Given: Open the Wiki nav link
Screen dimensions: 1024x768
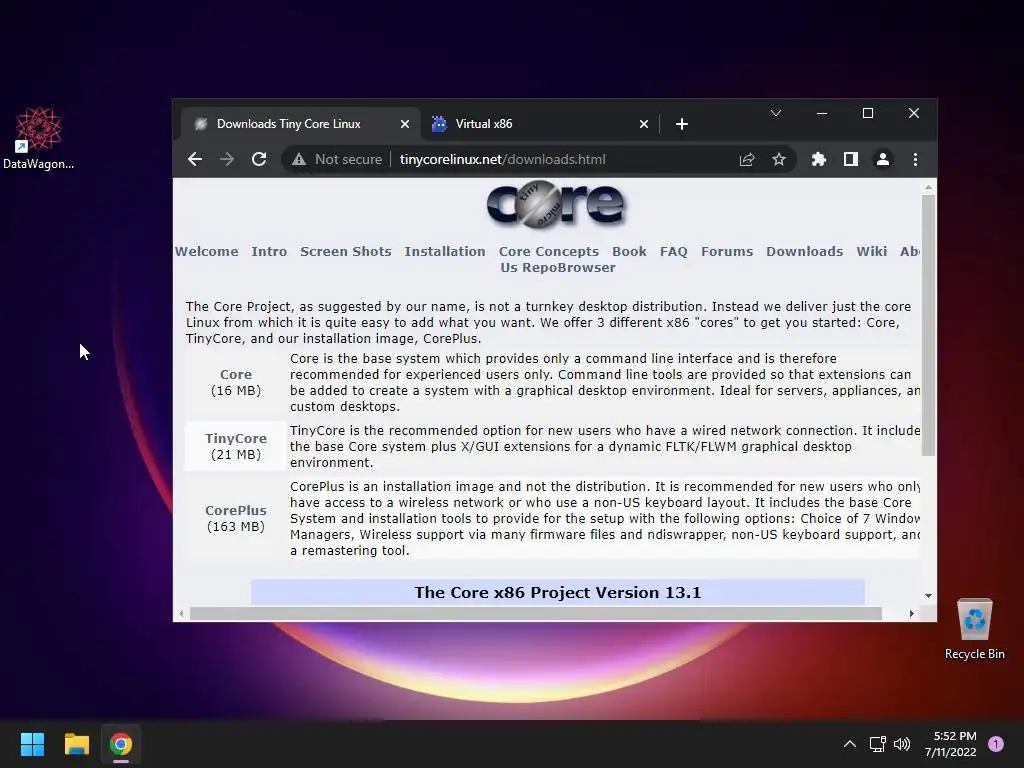Looking at the screenshot, I should pos(871,251).
